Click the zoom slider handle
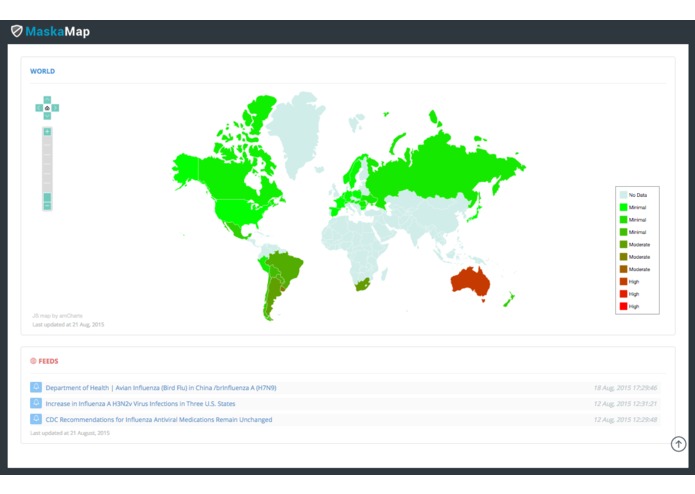This screenshot has height=494, width=695. (x=47, y=197)
